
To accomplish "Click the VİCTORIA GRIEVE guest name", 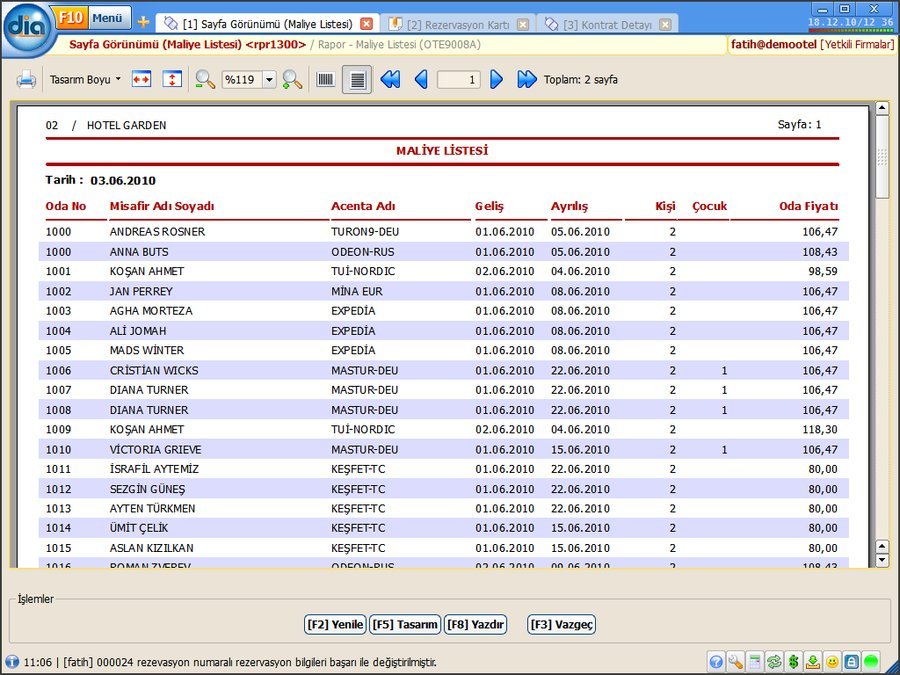I will [x=156, y=450].
